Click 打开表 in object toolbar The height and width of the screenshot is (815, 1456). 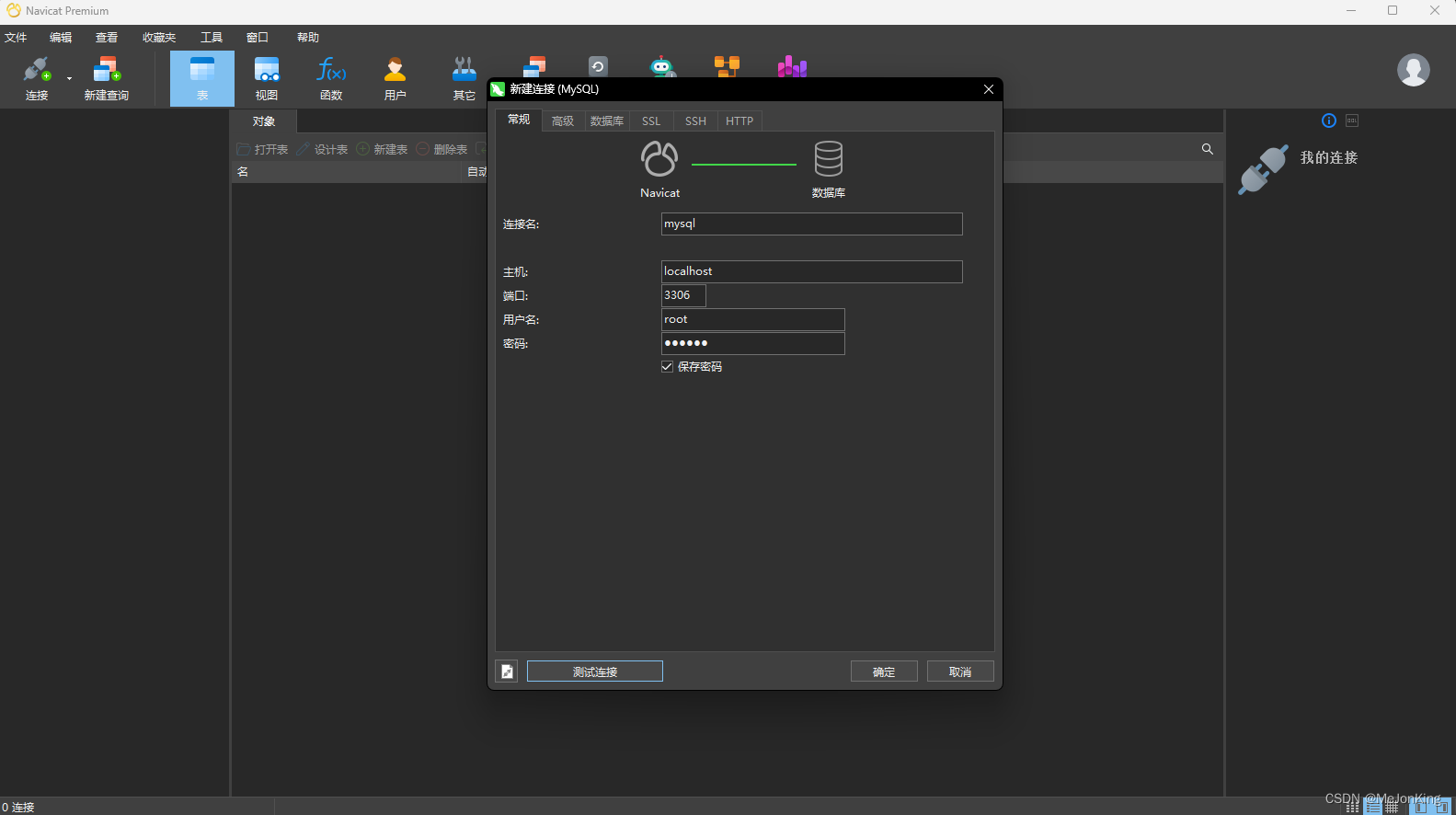pyautogui.click(x=262, y=149)
